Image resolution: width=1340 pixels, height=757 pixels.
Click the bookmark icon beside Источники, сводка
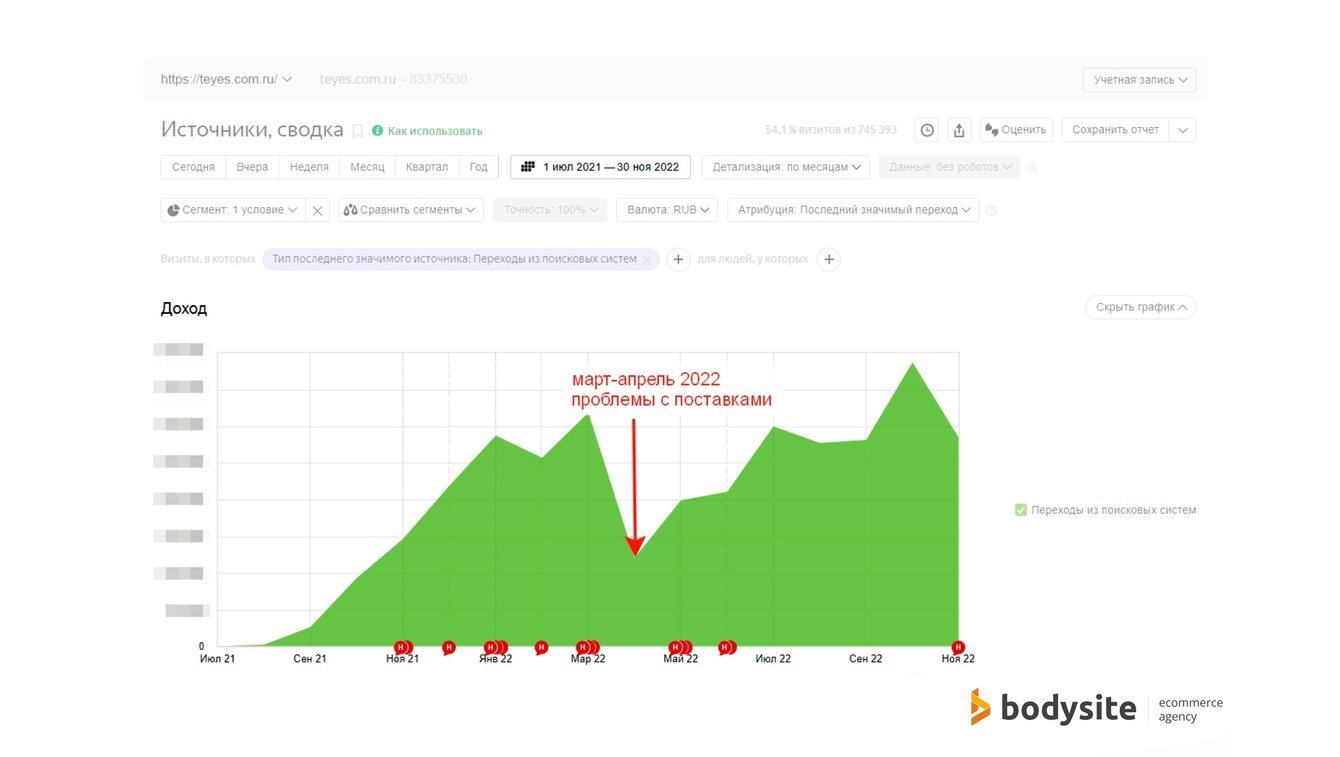tap(358, 131)
